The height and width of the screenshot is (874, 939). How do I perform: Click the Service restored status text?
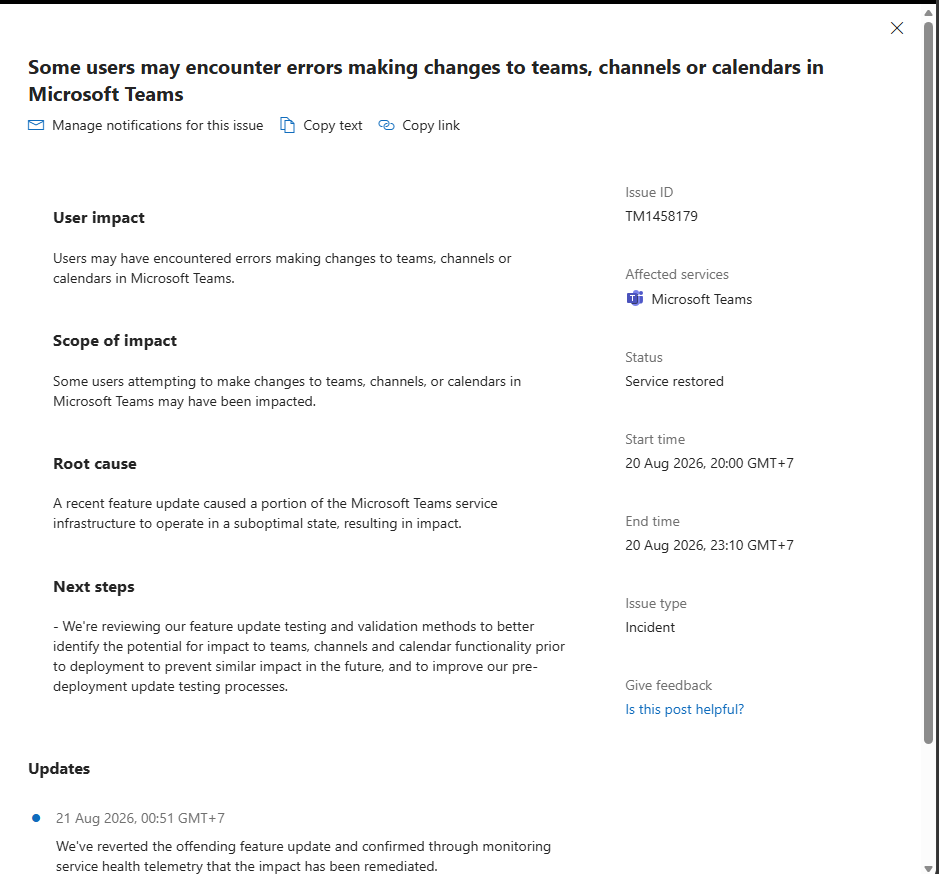coord(674,381)
